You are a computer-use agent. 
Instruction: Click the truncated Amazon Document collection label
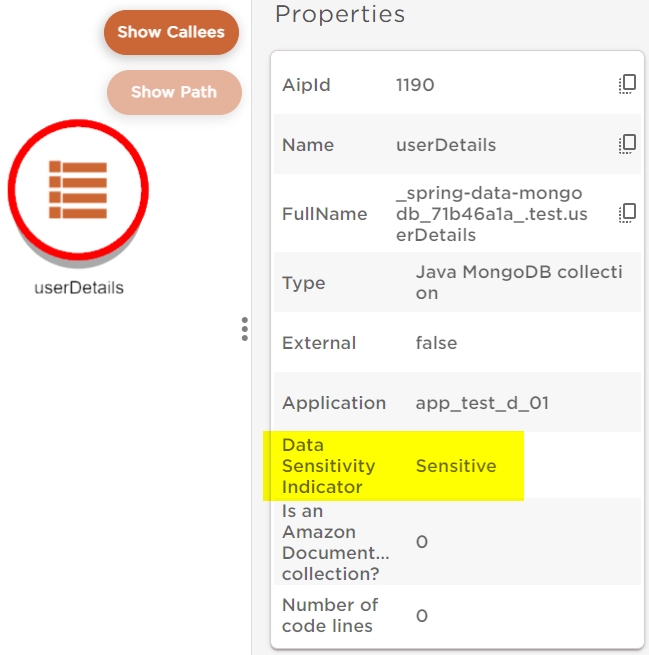(335, 541)
